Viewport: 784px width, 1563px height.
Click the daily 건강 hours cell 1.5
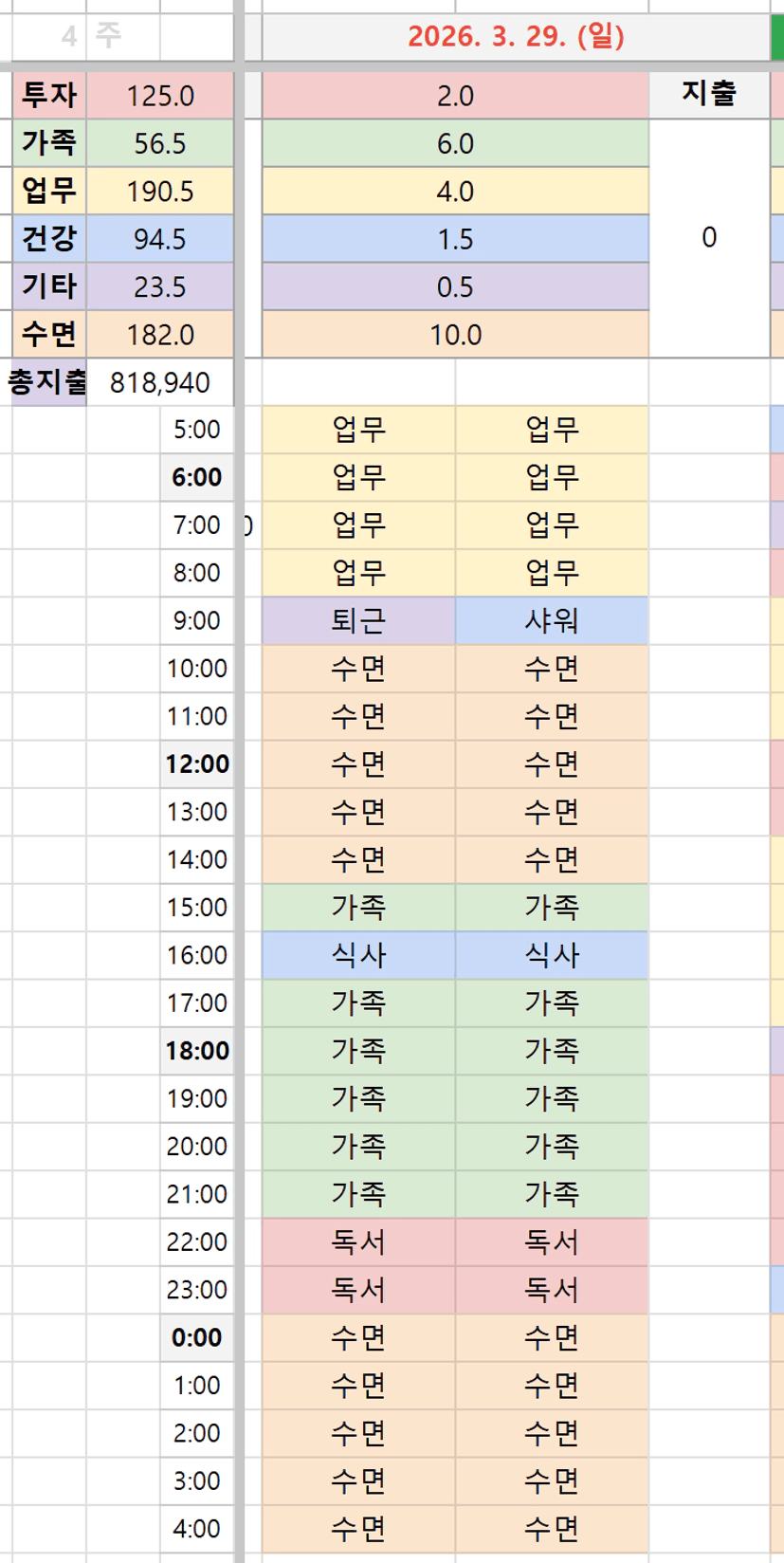(455, 239)
